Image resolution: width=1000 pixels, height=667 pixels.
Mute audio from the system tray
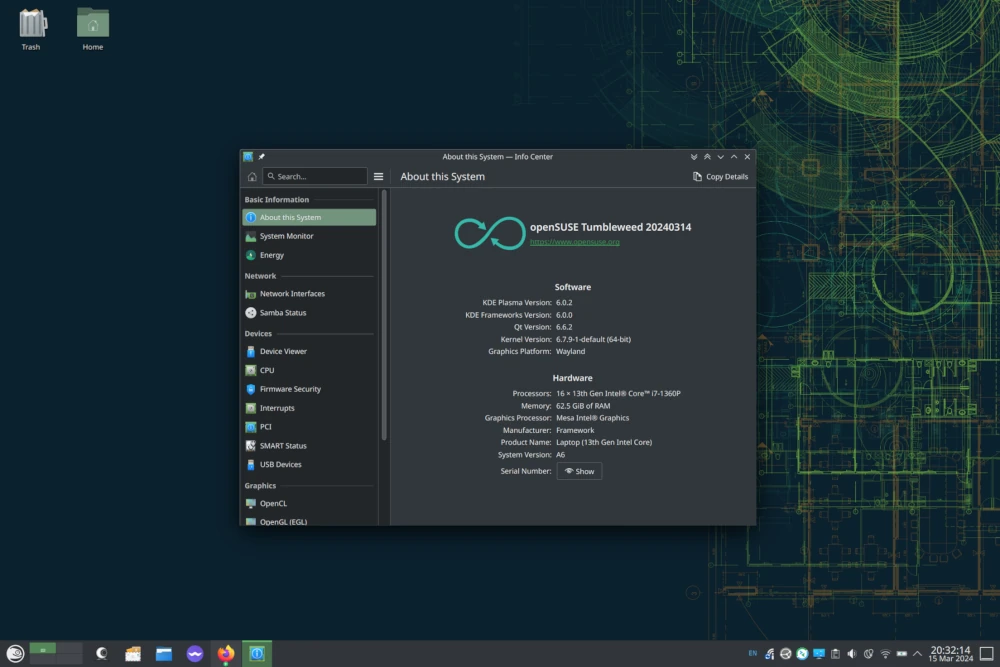[852, 653]
